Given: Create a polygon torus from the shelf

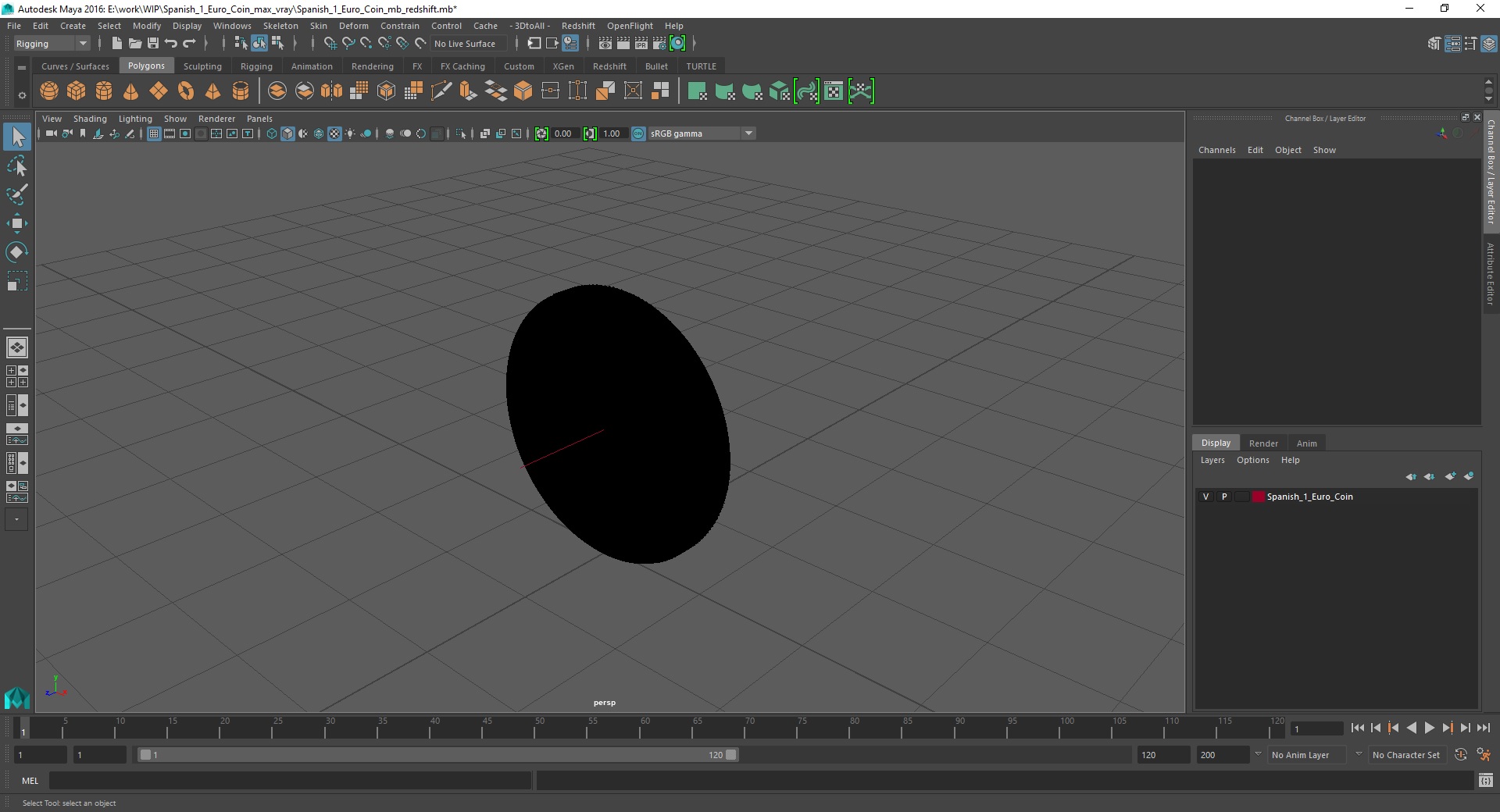Looking at the screenshot, I should (x=186, y=91).
